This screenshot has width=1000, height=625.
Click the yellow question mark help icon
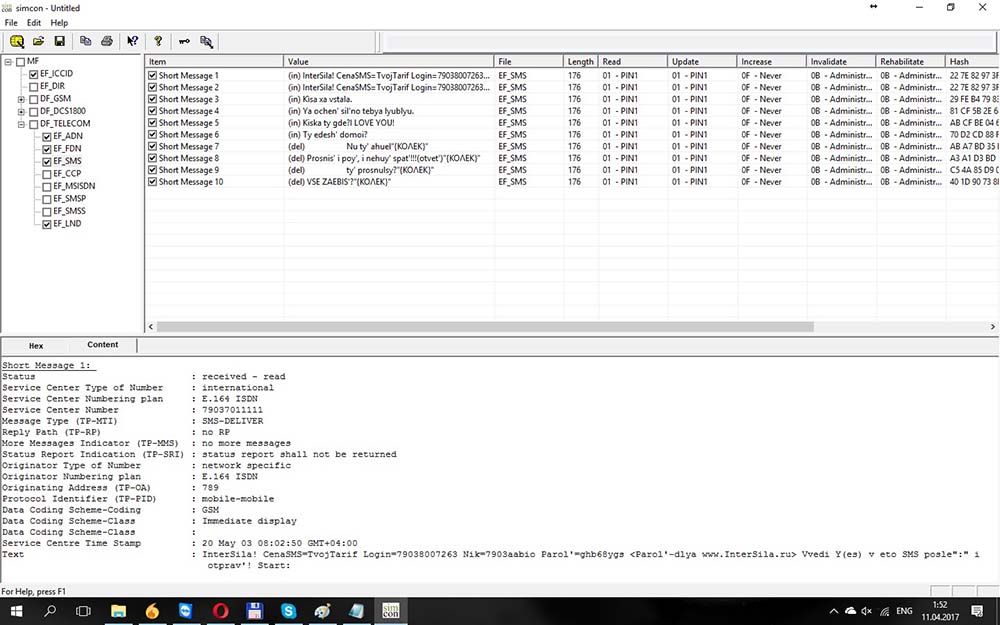click(x=157, y=41)
